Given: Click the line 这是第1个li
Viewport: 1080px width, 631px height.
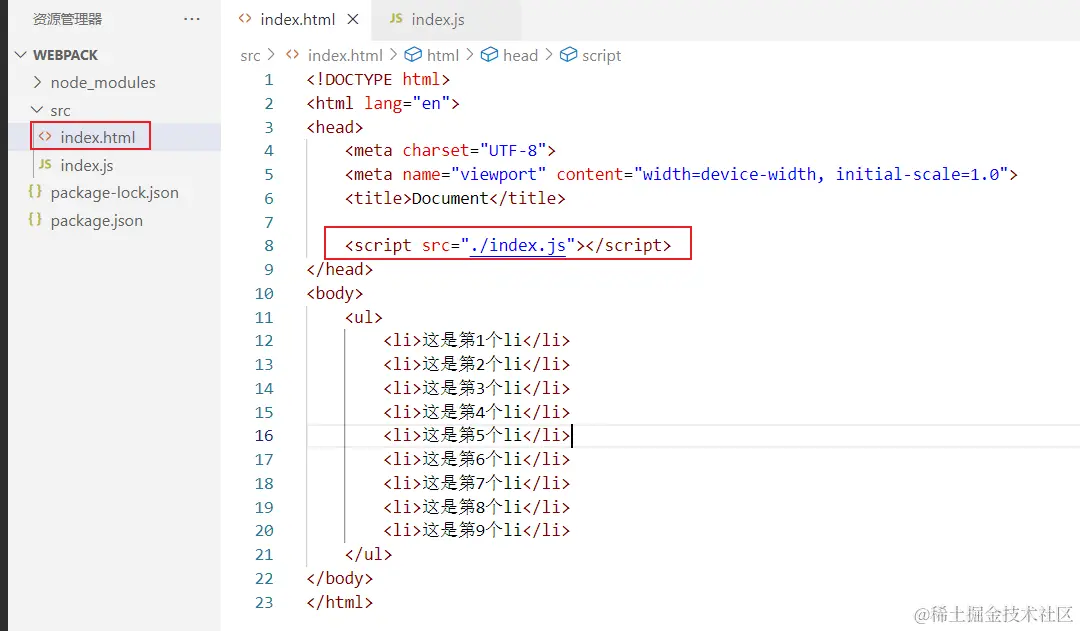Looking at the screenshot, I should pyautogui.click(x=477, y=340).
